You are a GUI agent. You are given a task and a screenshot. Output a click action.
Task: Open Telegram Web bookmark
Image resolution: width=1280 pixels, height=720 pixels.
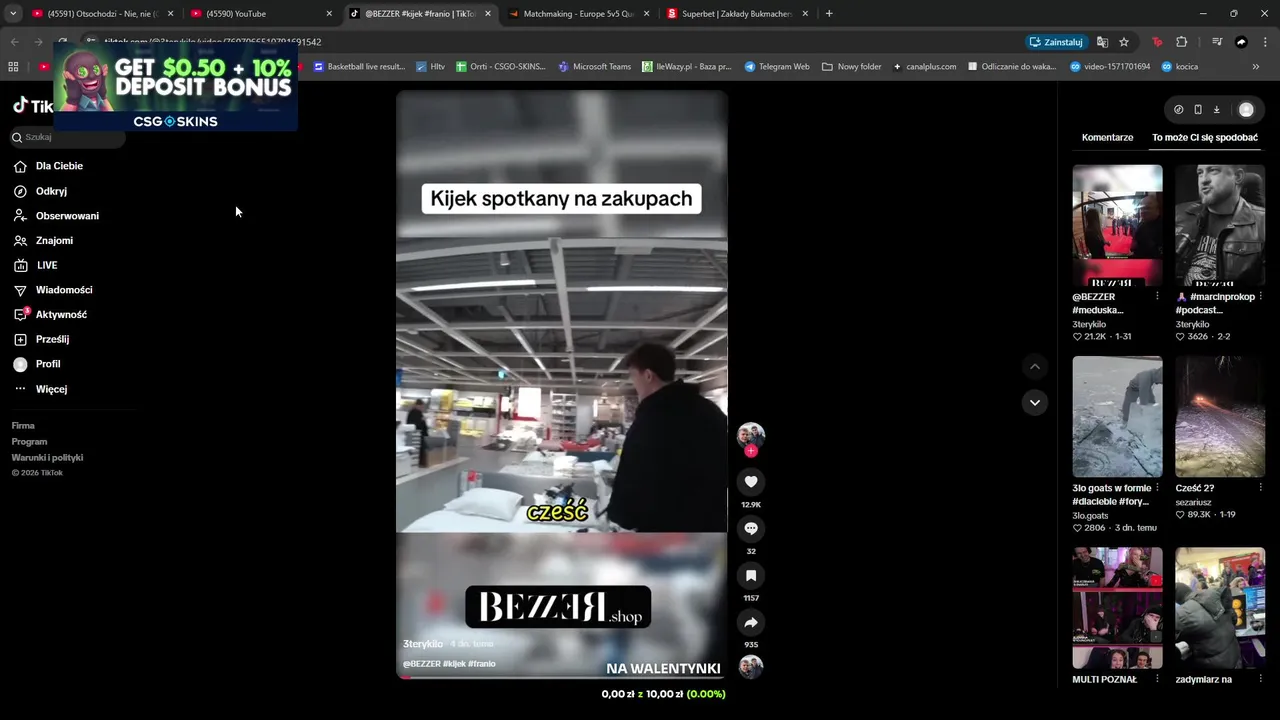pyautogui.click(x=777, y=67)
